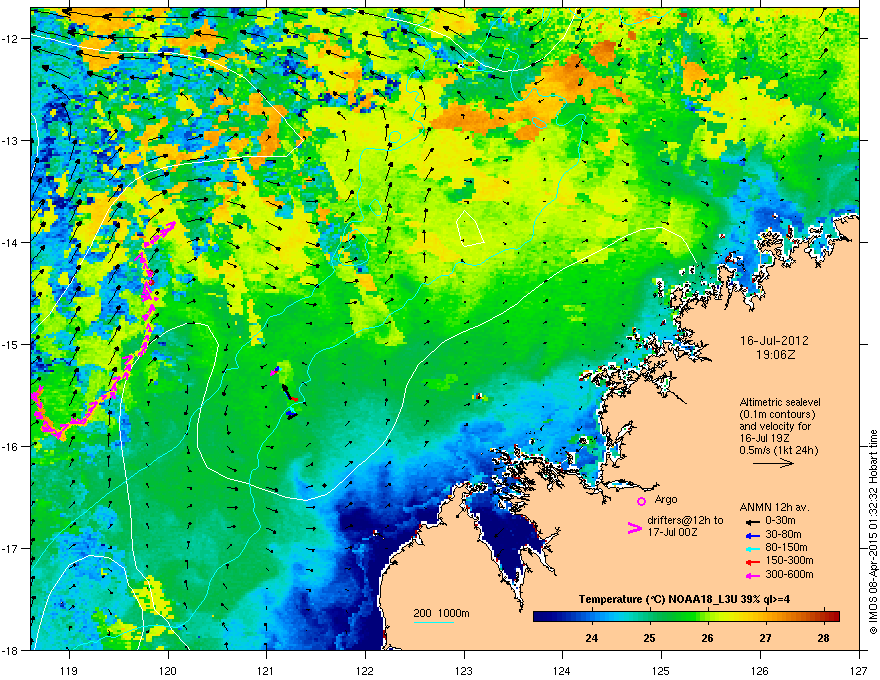880x680 pixels.
Task: Click the '150-300m' depth label
Action: (789, 560)
